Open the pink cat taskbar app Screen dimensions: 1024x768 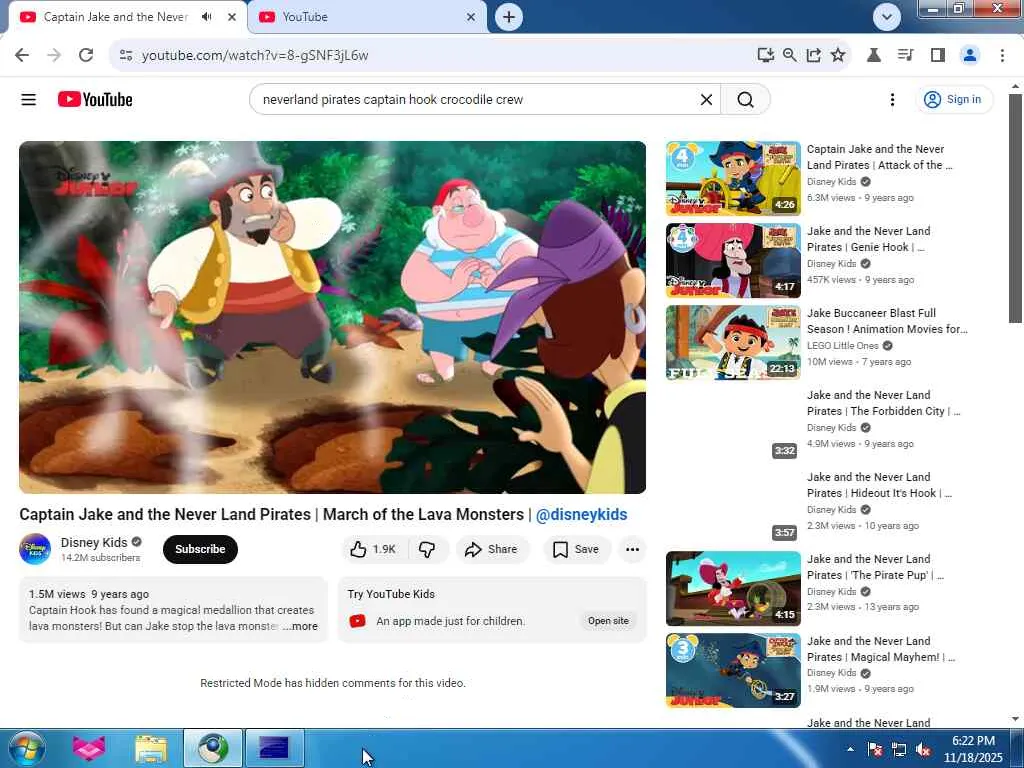click(x=89, y=748)
